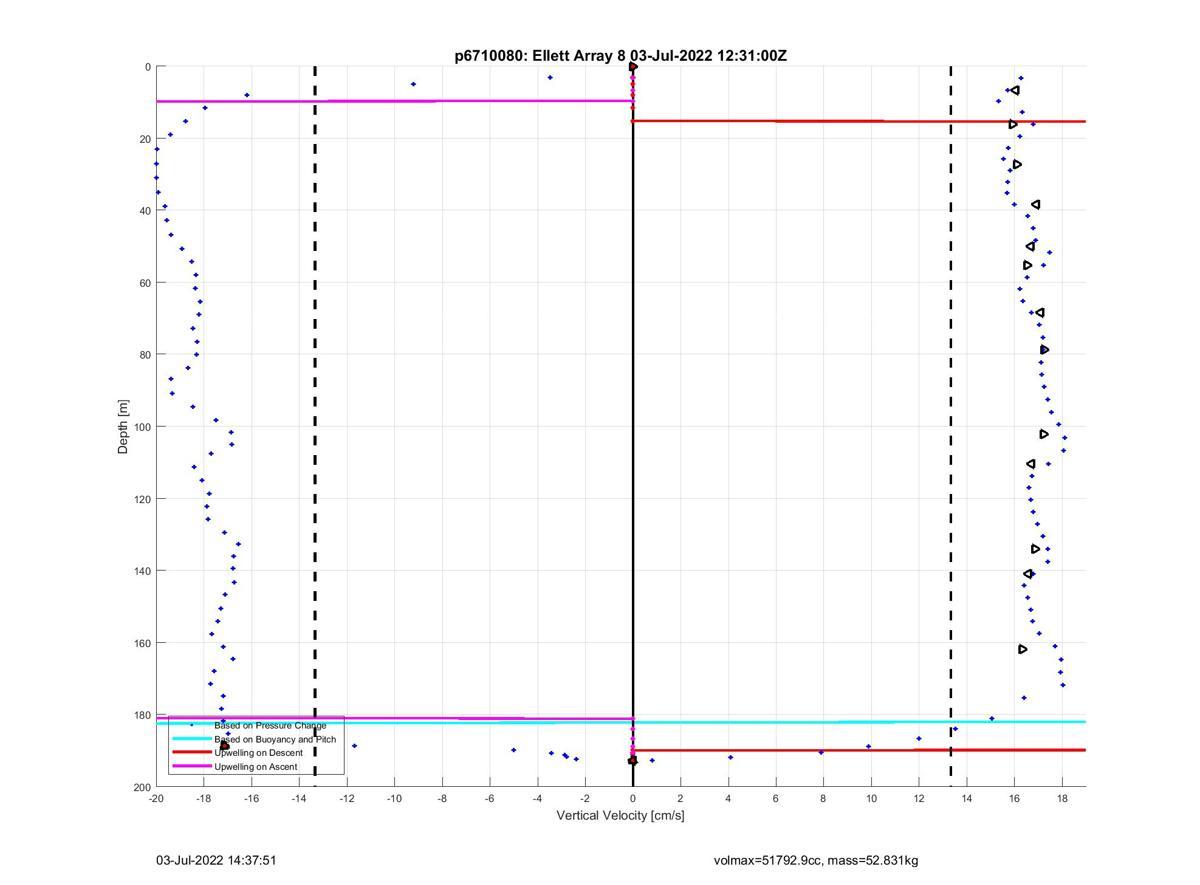Click cyan line sample in the legend
This screenshot has width=1200, height=885.
coord(192,739)
